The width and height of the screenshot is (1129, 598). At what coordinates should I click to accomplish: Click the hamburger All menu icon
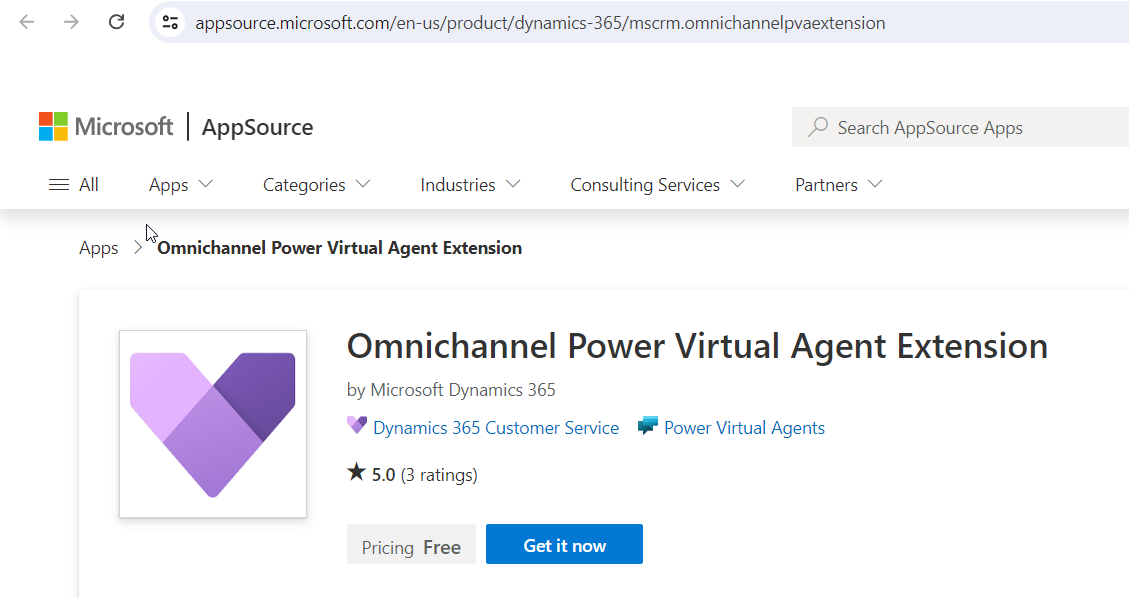pyautogui.click(x=59, y=185)
